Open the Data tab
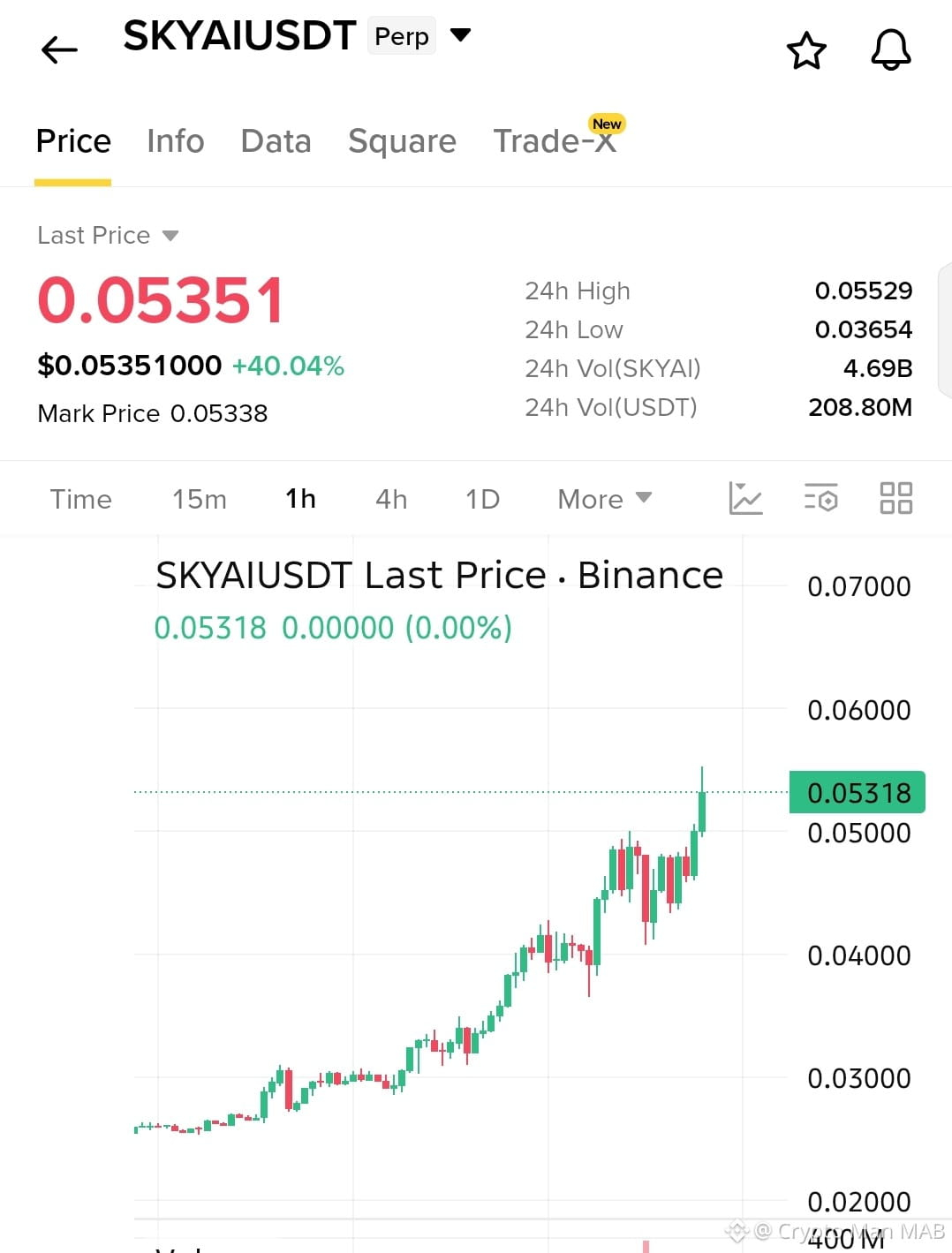 click(276, 141)
